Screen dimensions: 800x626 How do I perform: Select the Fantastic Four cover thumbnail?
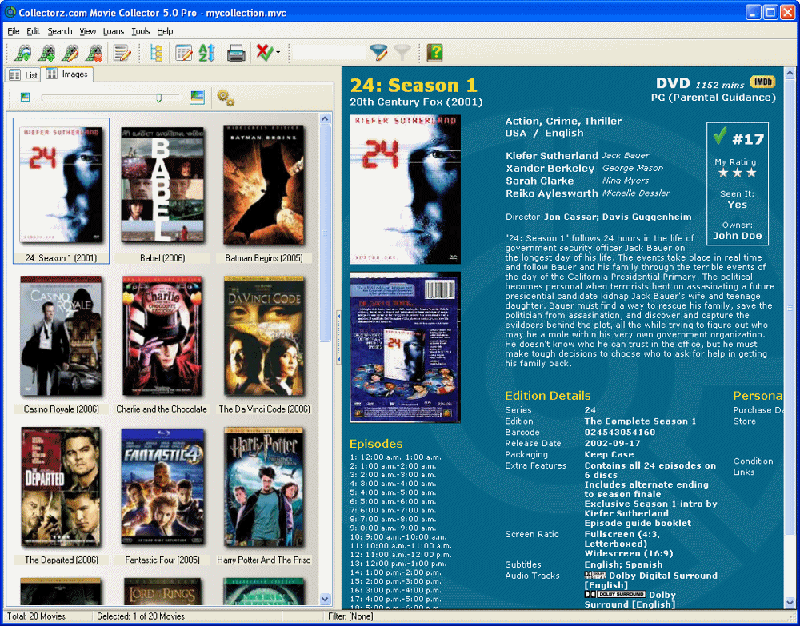click(163, 487)
